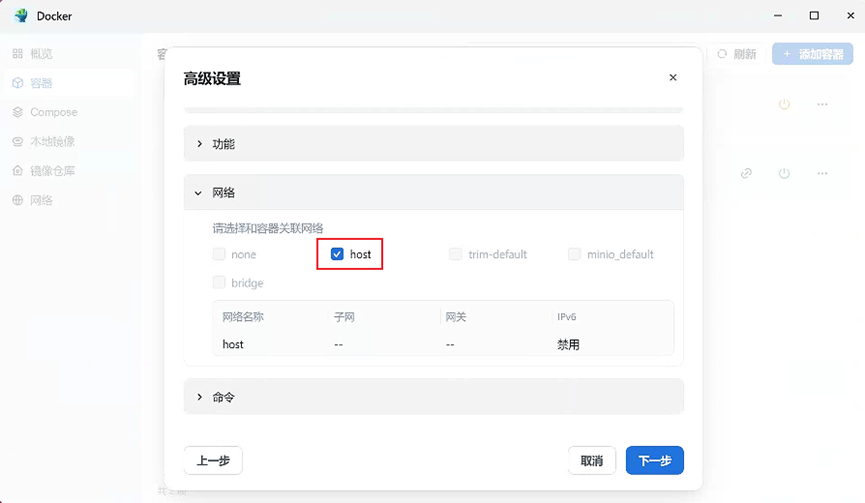
Task: Go to Compose in the sidebar
Action: pos(54,112)
